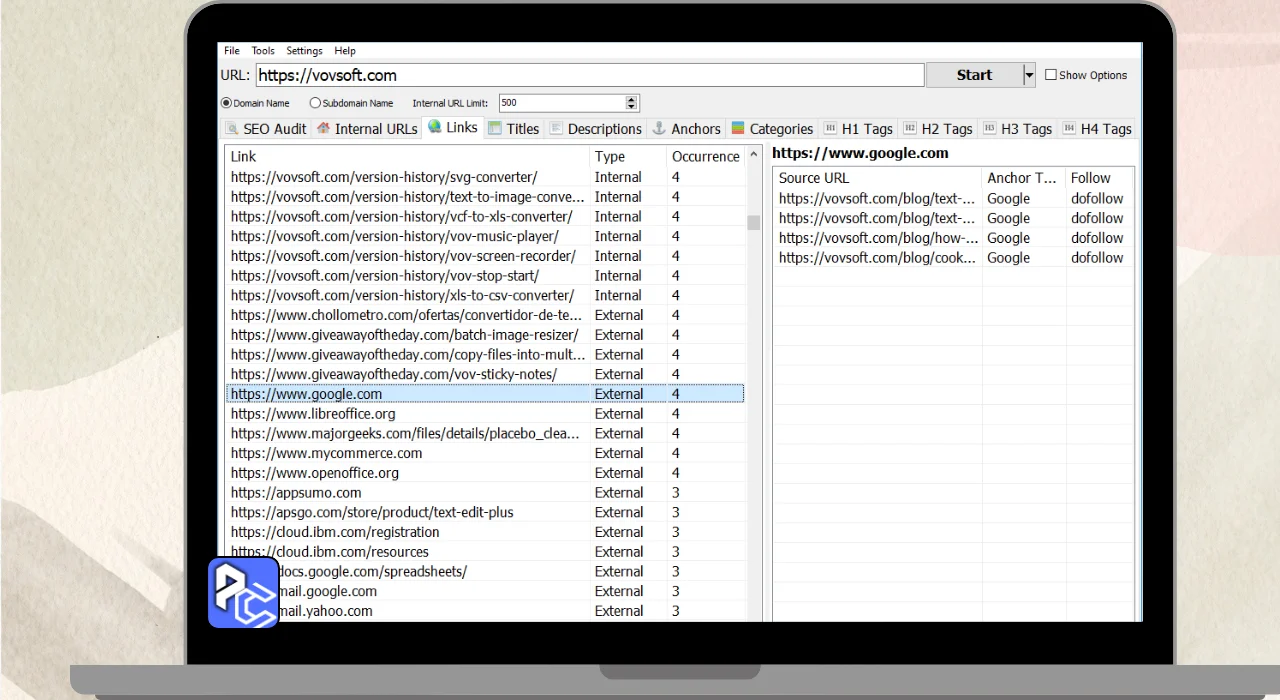The image size is (1280, 700).
Task: Enable the Show Options checkbox
Action: (1051, 75)
